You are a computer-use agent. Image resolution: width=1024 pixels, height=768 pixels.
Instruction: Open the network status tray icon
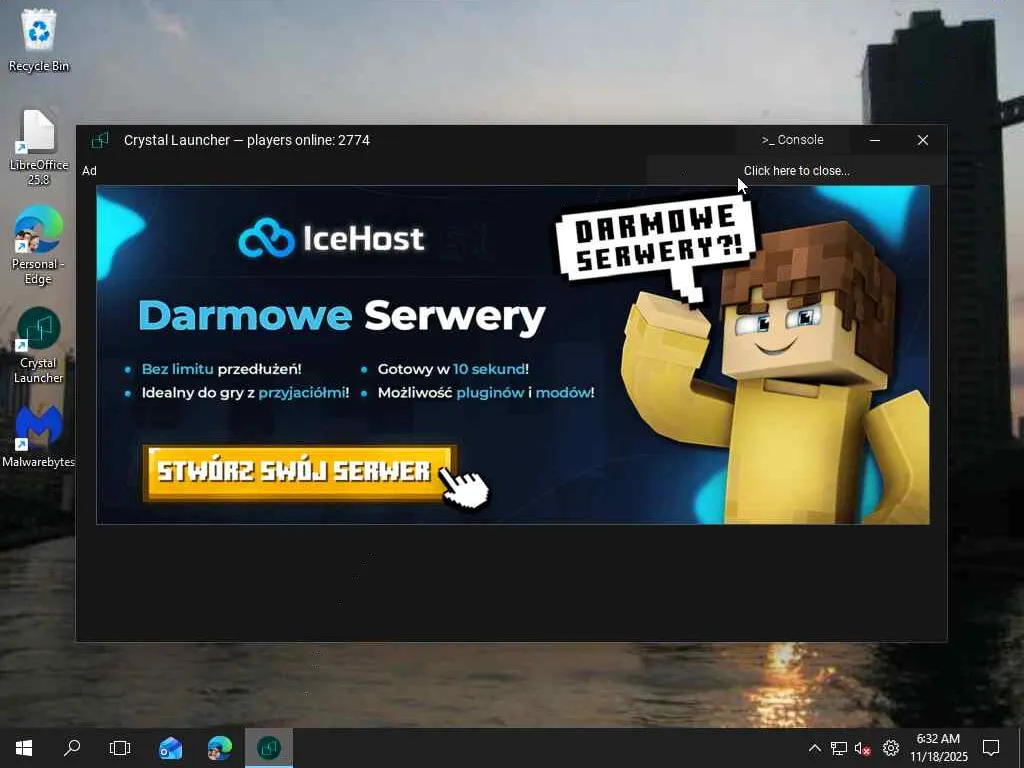[839, 748]
